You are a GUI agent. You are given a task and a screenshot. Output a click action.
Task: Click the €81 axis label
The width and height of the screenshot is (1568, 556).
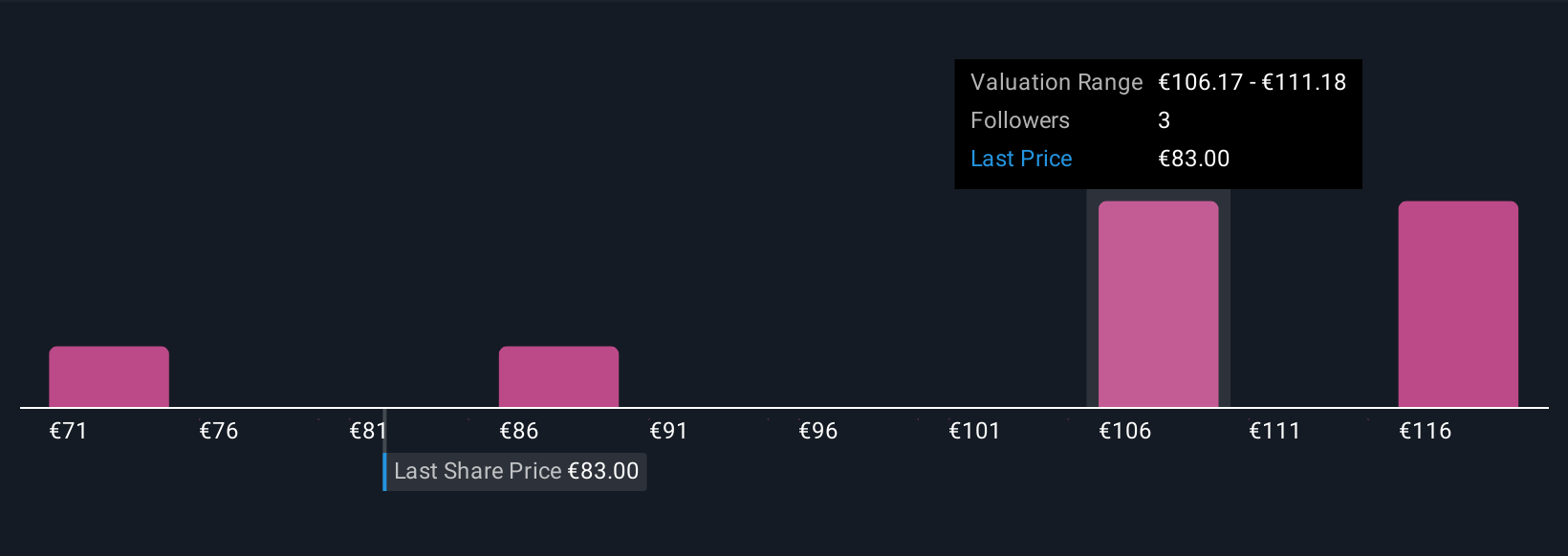pos(368,431)
